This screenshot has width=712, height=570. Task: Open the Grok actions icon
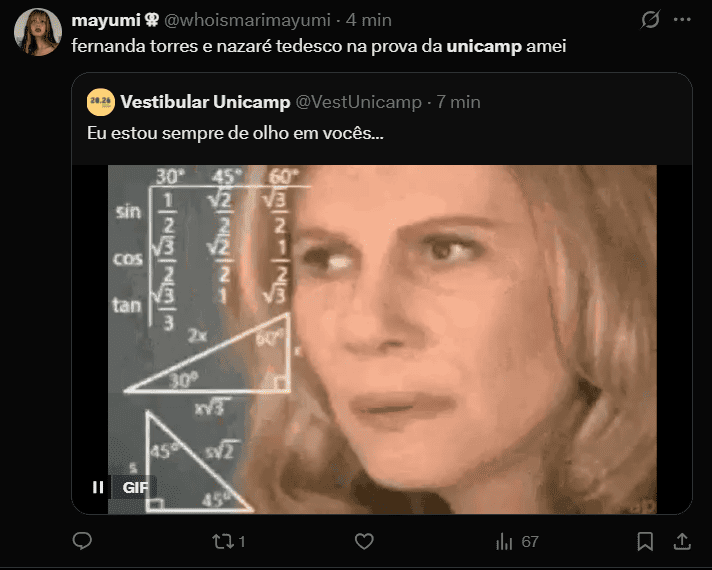[649, 20]
